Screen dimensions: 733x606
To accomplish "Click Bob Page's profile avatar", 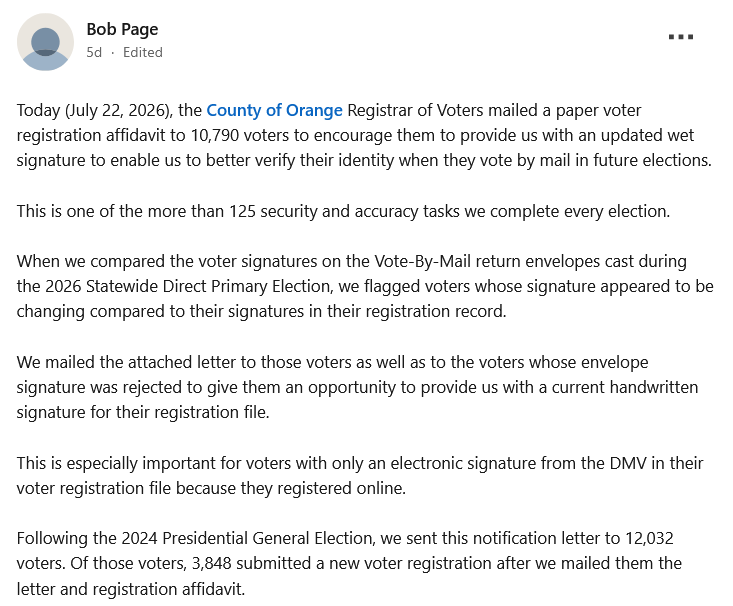I will point(45,42).
